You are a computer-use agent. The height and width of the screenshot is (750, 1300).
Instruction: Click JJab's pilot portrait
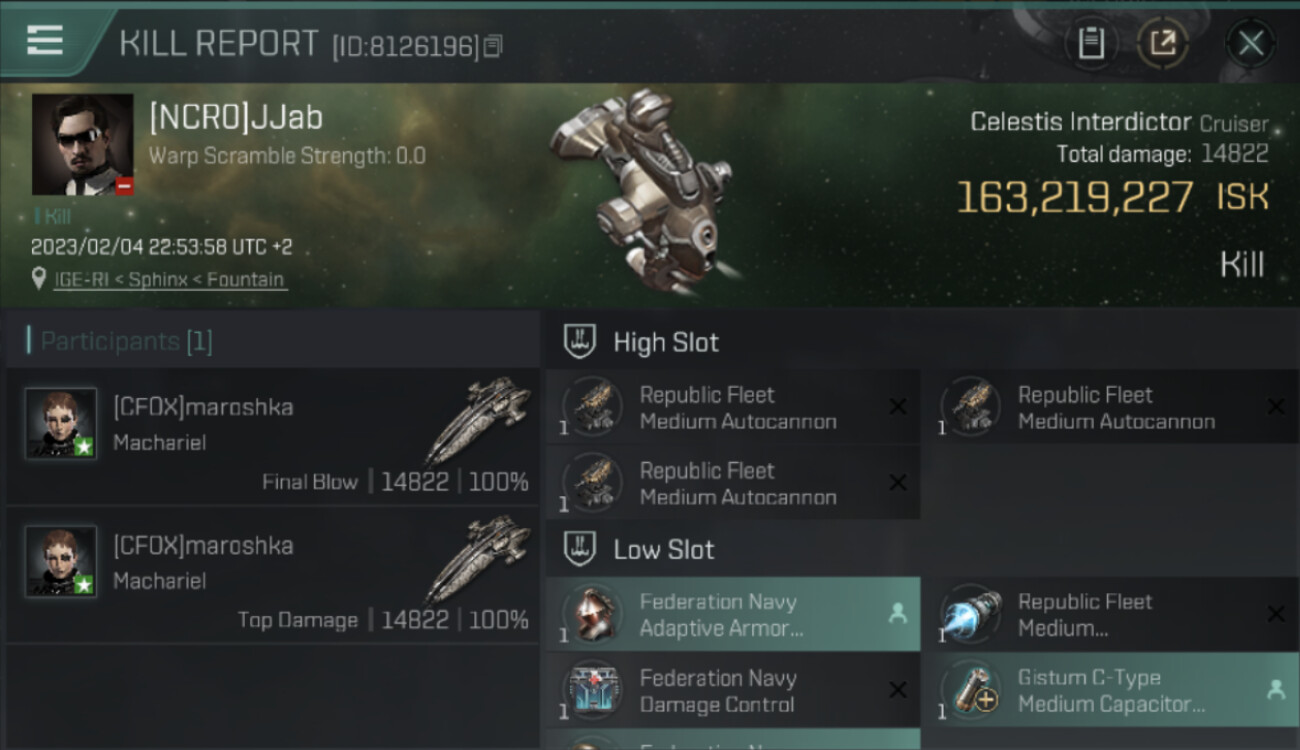82,144
